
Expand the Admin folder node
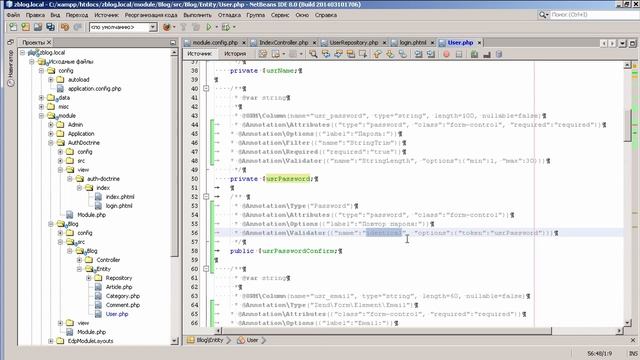(x=51, y=124)
